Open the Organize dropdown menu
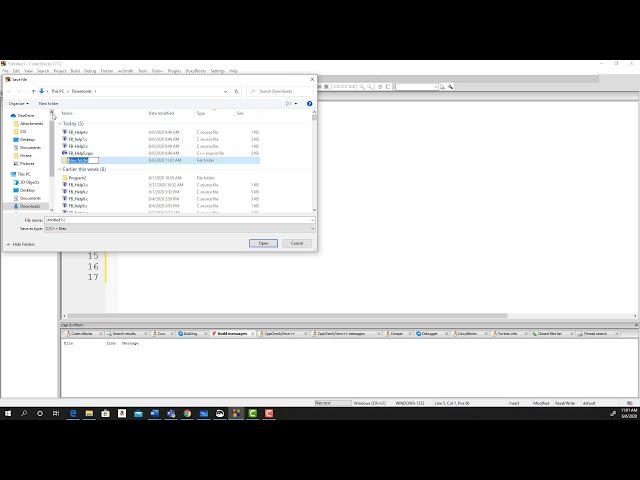This screenshot has height=480, width=640. click(x=18, y=104)
